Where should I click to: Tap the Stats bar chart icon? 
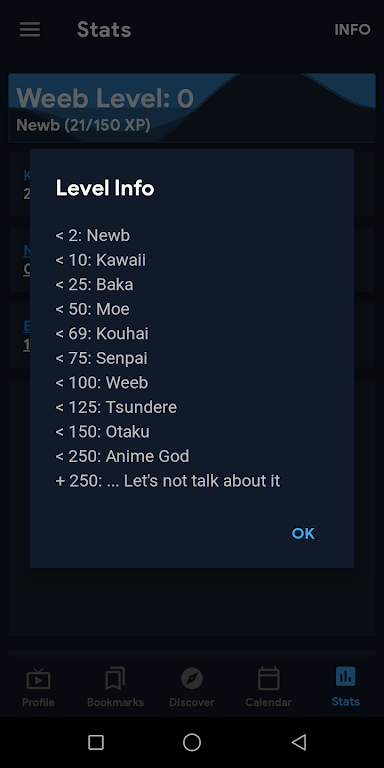(346, 677)
